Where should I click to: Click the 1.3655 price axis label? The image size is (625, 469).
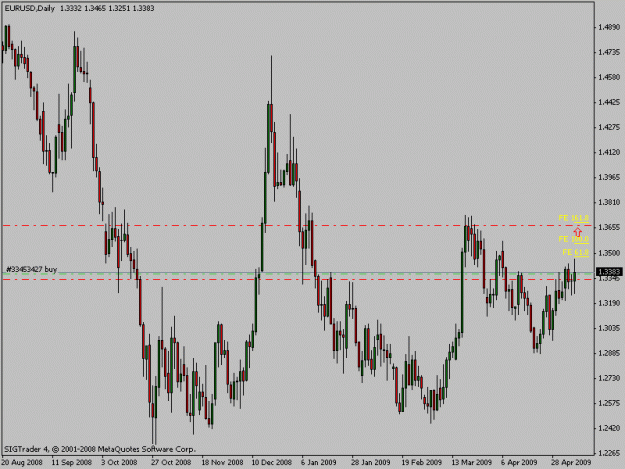pyautogui.click(x=609, y=228)
